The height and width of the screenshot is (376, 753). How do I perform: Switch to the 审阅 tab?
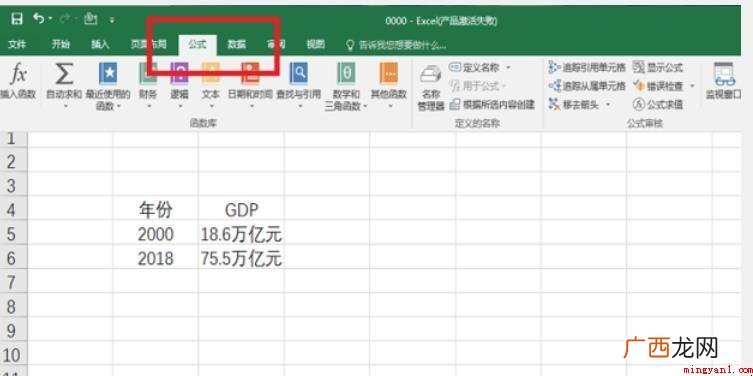tap(276, 45)
